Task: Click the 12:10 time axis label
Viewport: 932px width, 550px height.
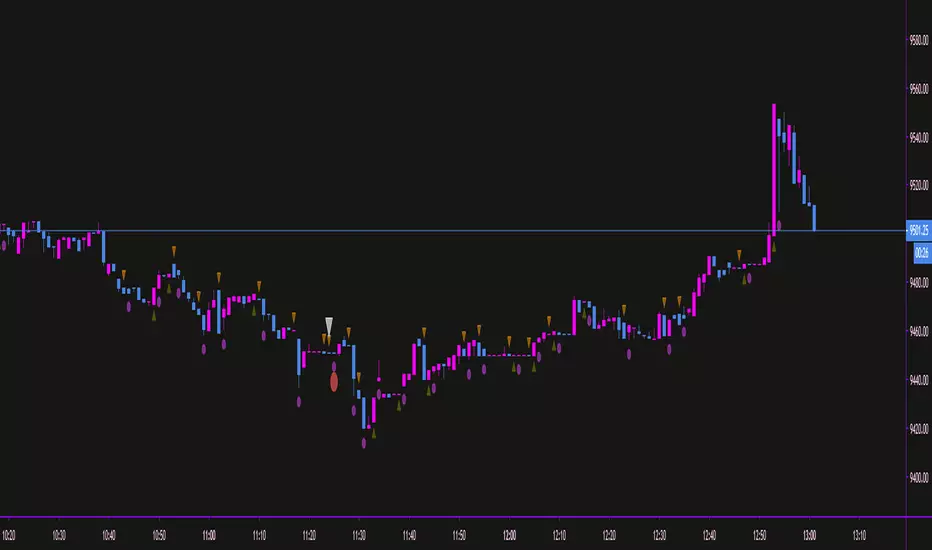Action: (x=559, y=535)
